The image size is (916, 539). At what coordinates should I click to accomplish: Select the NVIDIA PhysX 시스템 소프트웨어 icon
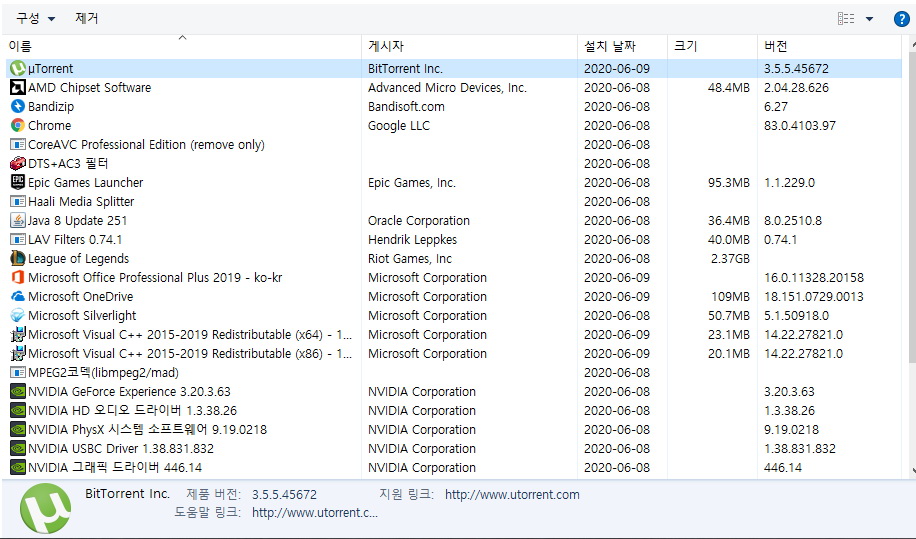[x=18, y=429]
